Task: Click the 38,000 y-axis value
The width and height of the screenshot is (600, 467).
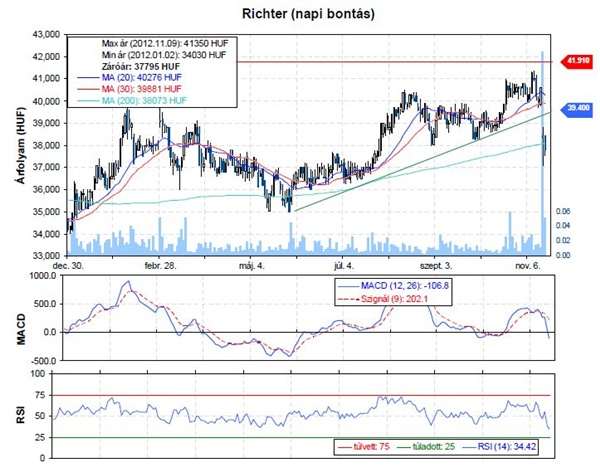Action: [x=46, y=145]
